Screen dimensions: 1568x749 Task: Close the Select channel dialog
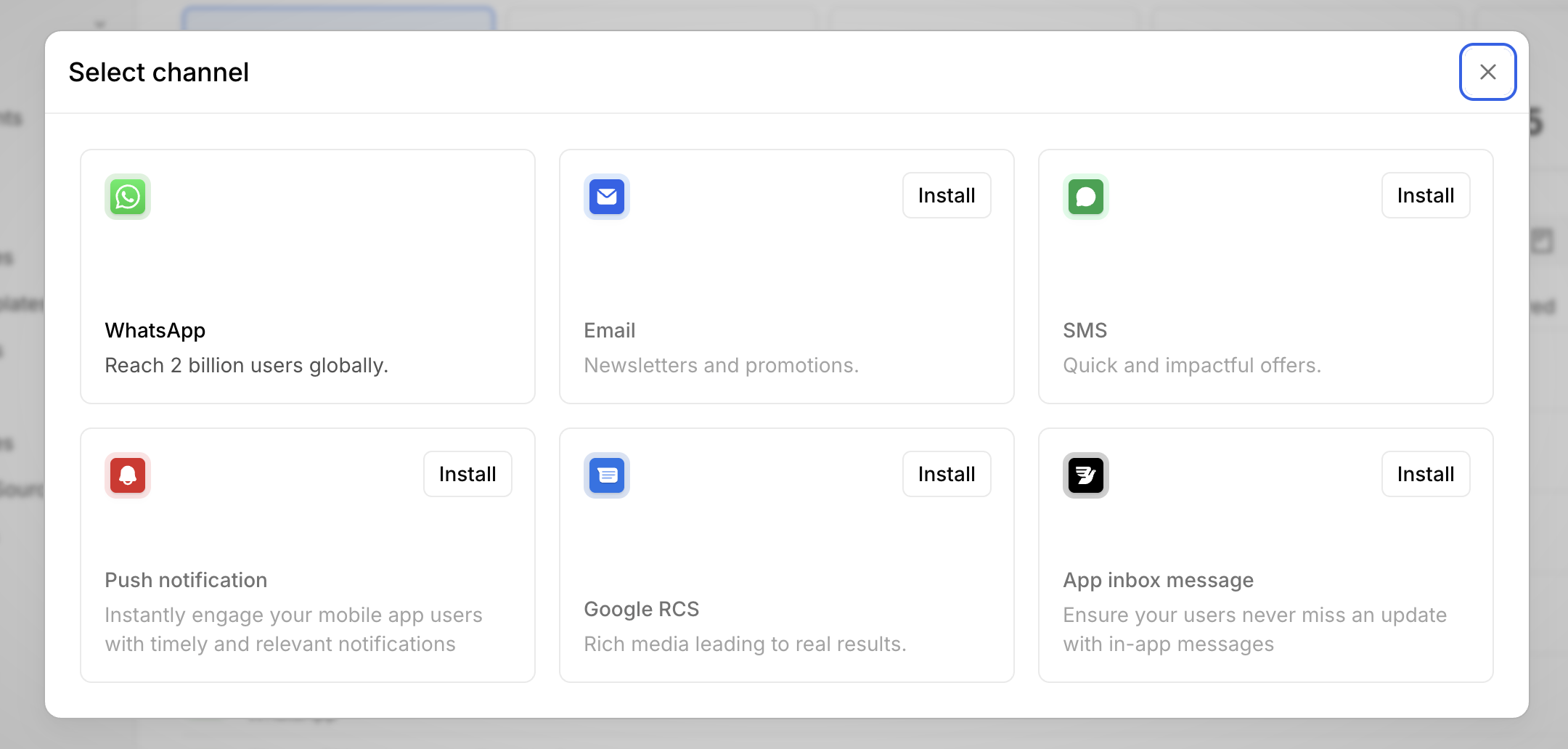pyautogui.click(x=1487, y=72)
